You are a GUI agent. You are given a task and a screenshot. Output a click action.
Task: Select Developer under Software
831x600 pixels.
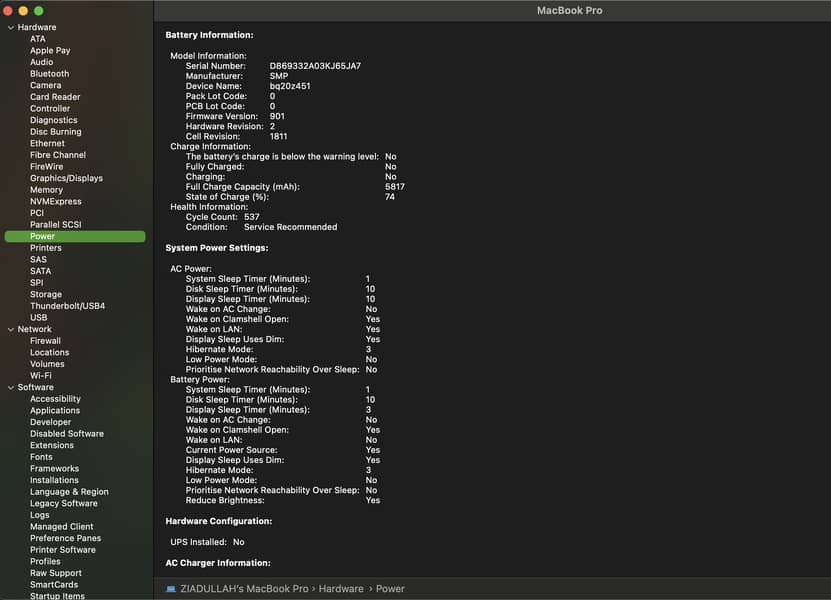point(50,423)
